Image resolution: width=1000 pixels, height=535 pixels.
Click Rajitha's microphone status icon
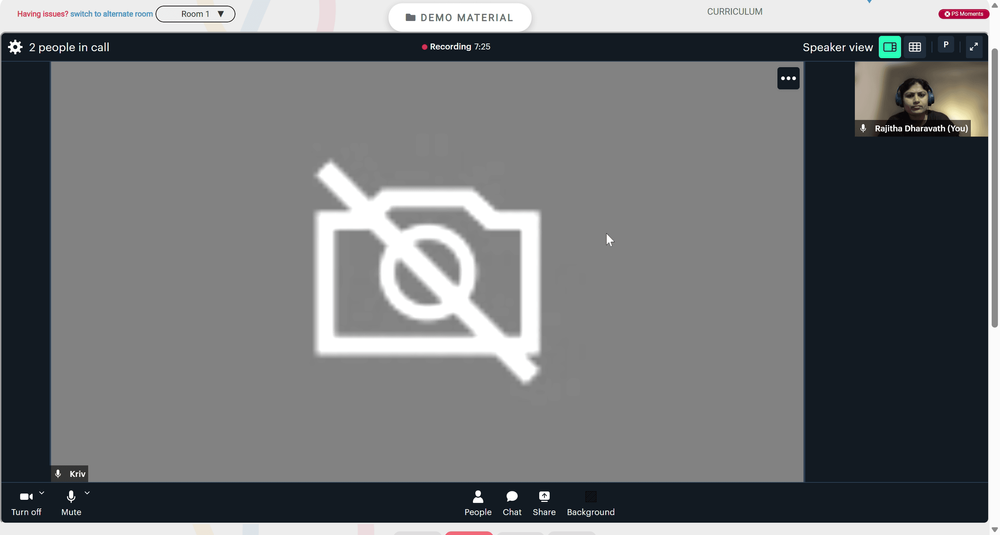(863, 128)
